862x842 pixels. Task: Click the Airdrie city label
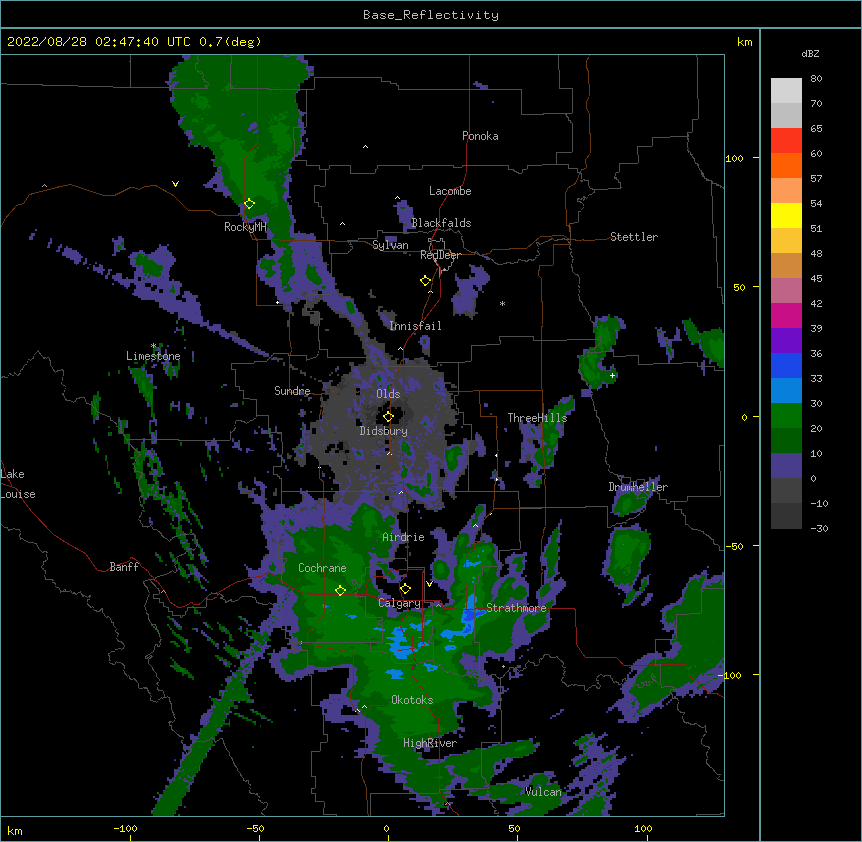(404, 537)
